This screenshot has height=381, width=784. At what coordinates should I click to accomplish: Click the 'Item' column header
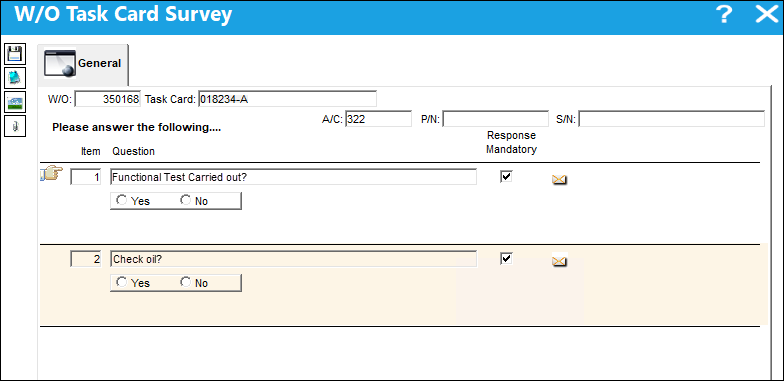pyautogui.click(x=90, y=151)
